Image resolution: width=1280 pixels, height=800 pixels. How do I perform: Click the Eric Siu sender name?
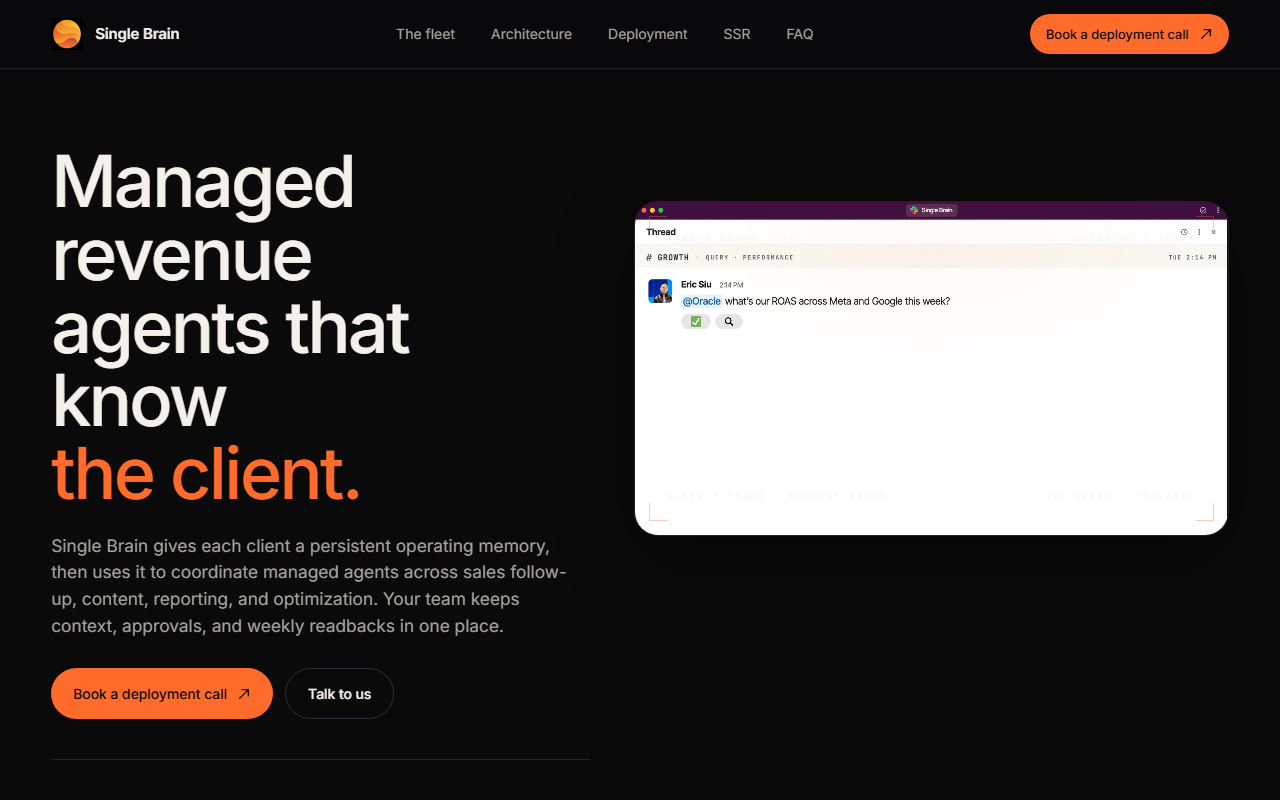point(696,285)
